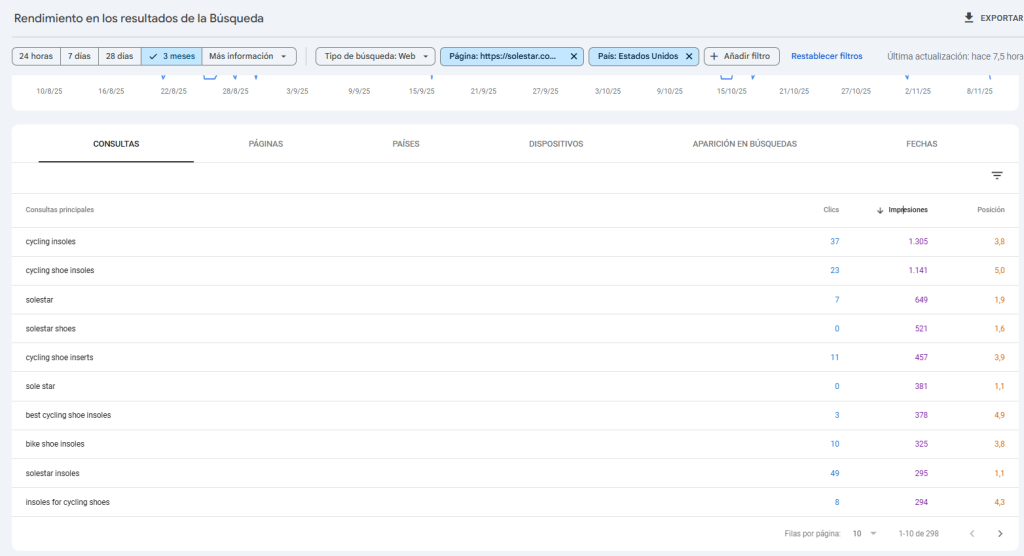The width and height of the screenshot is (1024, 556).
Task: Remove the Página filter chip
Action: (x=574, y=57)
